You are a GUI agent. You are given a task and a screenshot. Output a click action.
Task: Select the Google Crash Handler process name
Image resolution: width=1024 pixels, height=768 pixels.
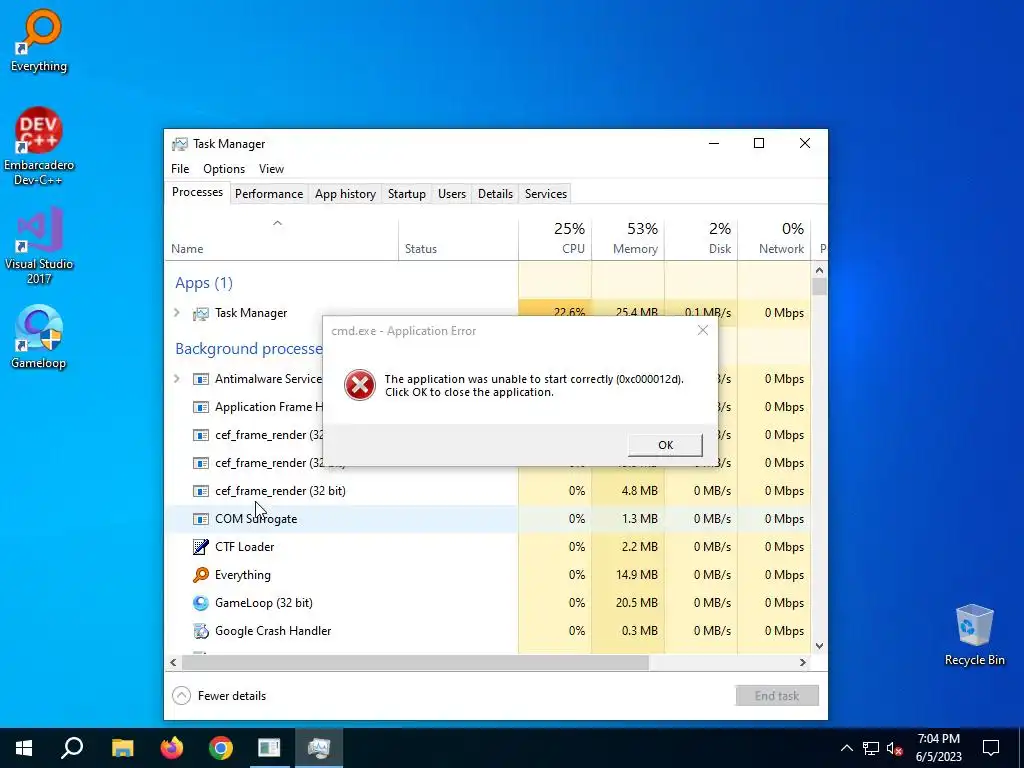(x=273, y=631)
